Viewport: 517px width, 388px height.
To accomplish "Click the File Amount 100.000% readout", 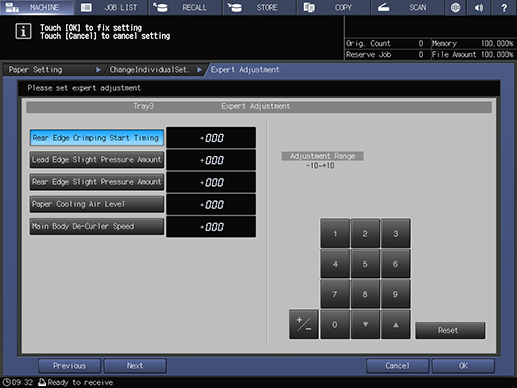I will point(473,55).
